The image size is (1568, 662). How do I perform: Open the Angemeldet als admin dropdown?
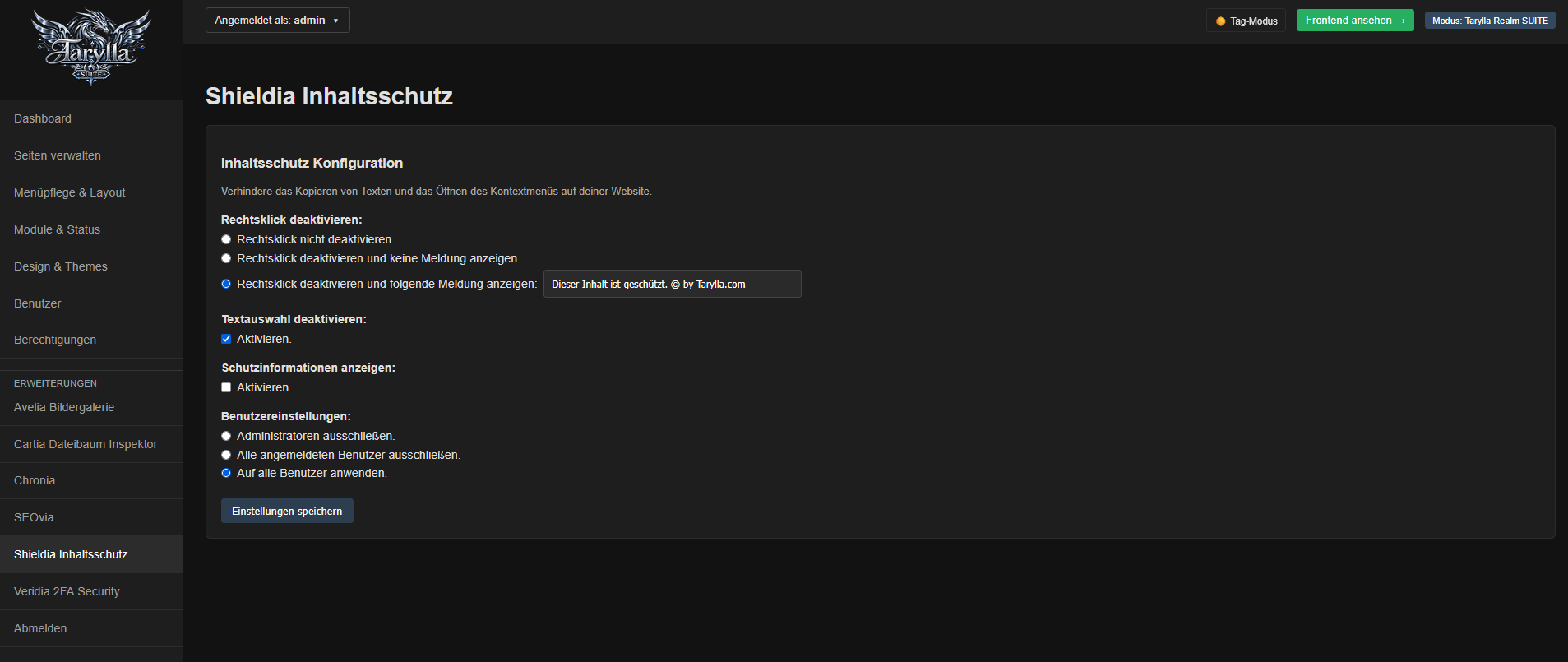point(277,21)
